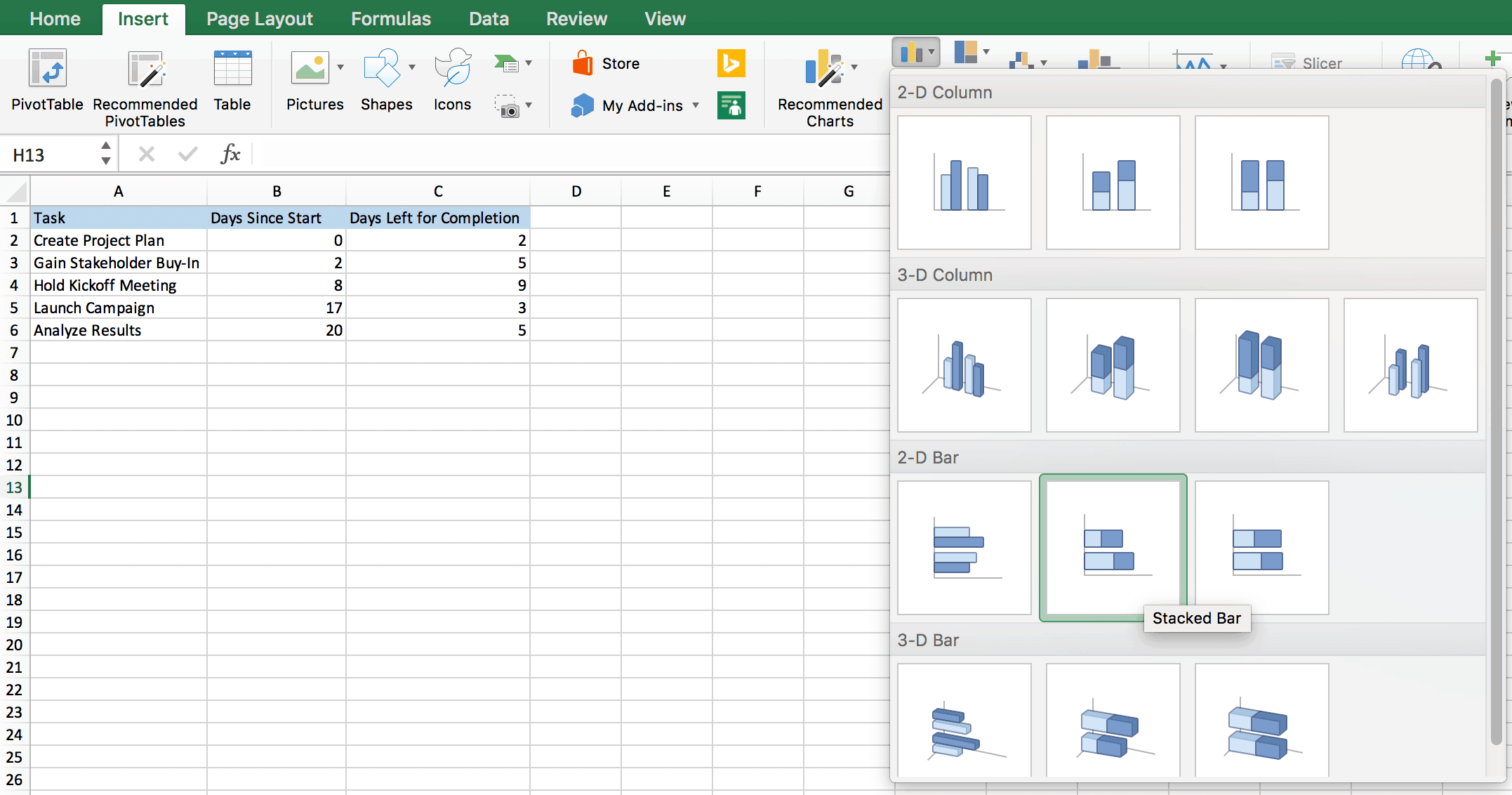Click the Slicer button in ribbon
Screen dimensions: 1512x795
click(x=1311, y=62)
